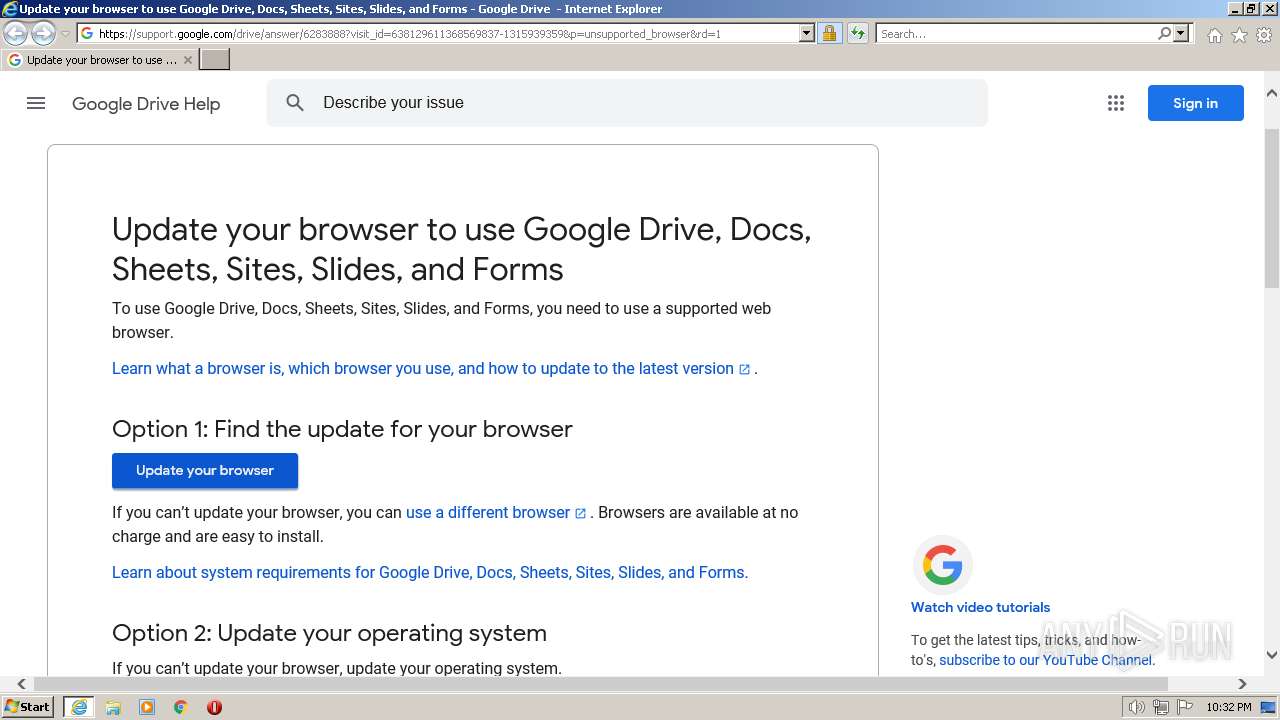This screenshot has width=1280, height=720.
Task: Click the refresh page icon
Action: pyautogui.click(x=857, y=34)
